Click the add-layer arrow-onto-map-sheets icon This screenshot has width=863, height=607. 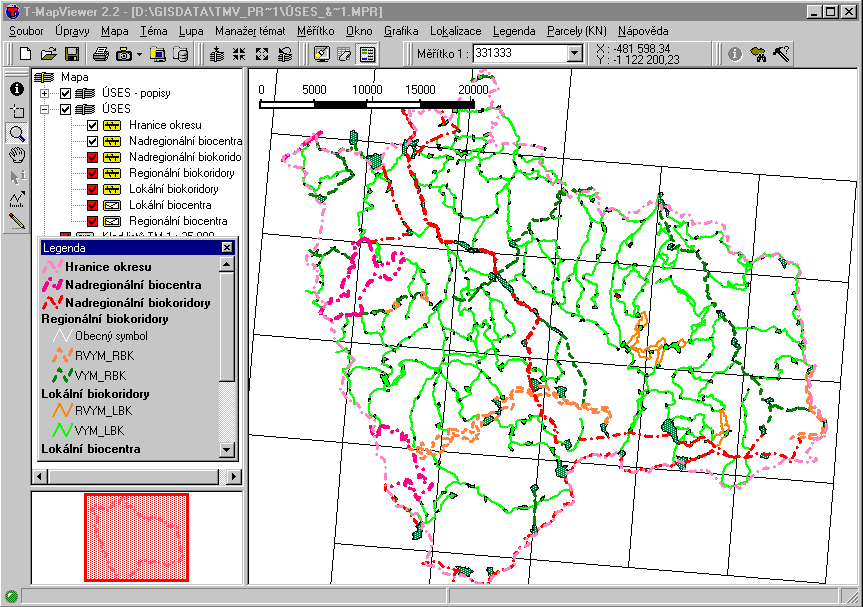point(217,54)
